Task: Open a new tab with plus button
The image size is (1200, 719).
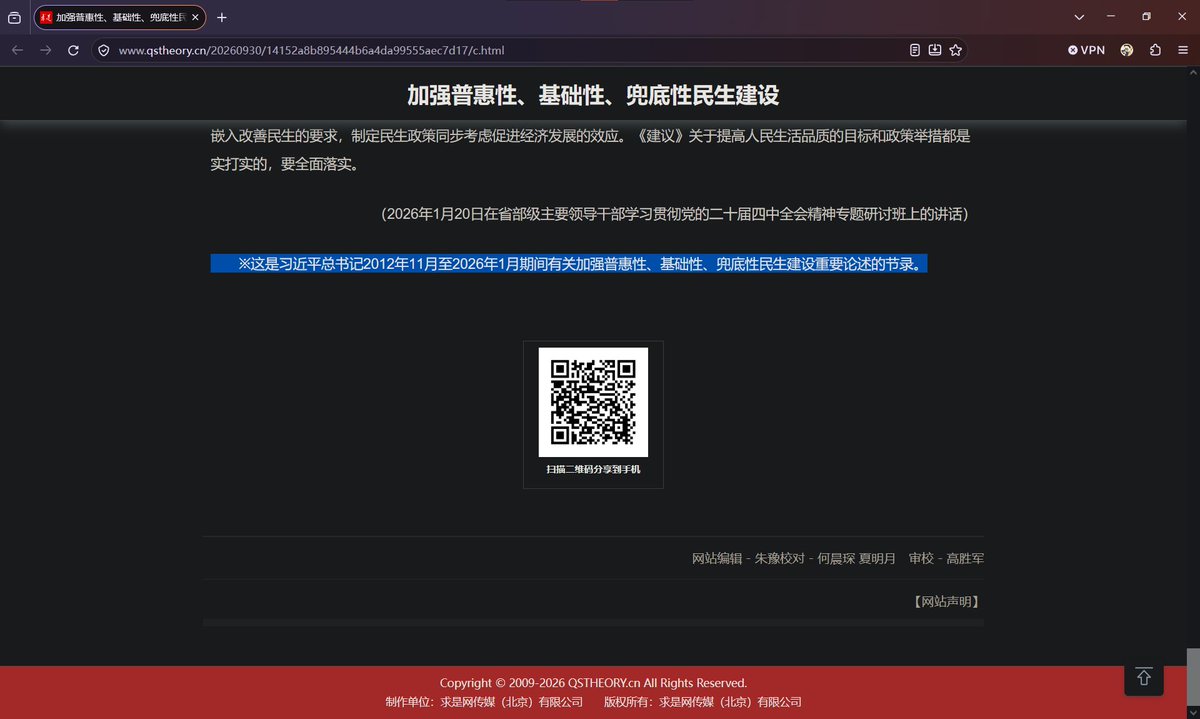Action: pos(222,18)
